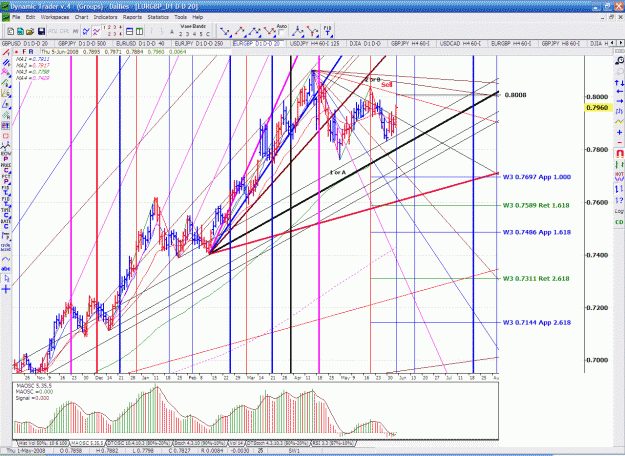Switch to the GBPJPY D1 D-D 500 tab
The width and height of the screenshot is (625, 456).
[x=82, y=43]
